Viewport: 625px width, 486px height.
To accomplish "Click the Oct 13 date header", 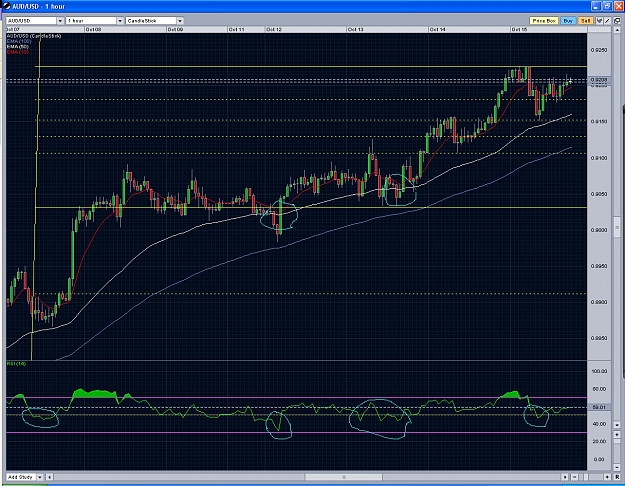I will (356, 30).
